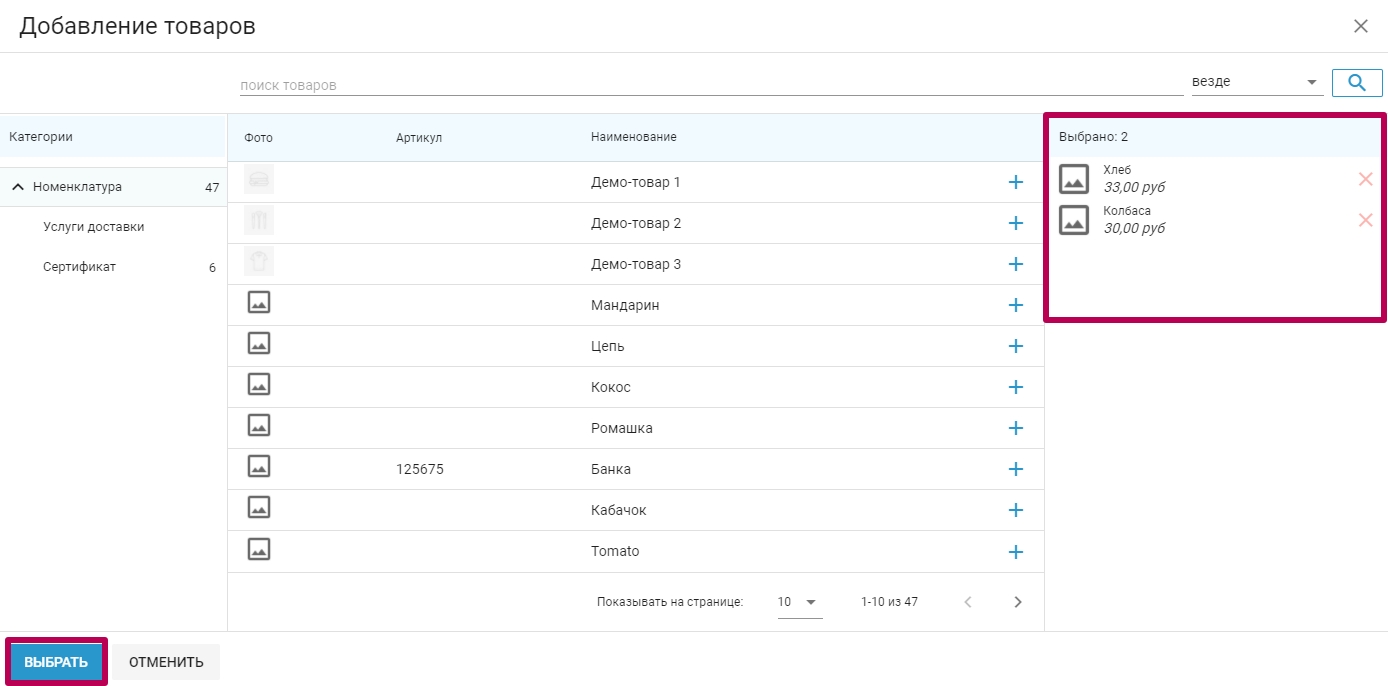The height and width of the screenshot is (686, 1388).
Task: Open photo thumbnail of Демо-товар 3
Action: (x=259, y=261)
